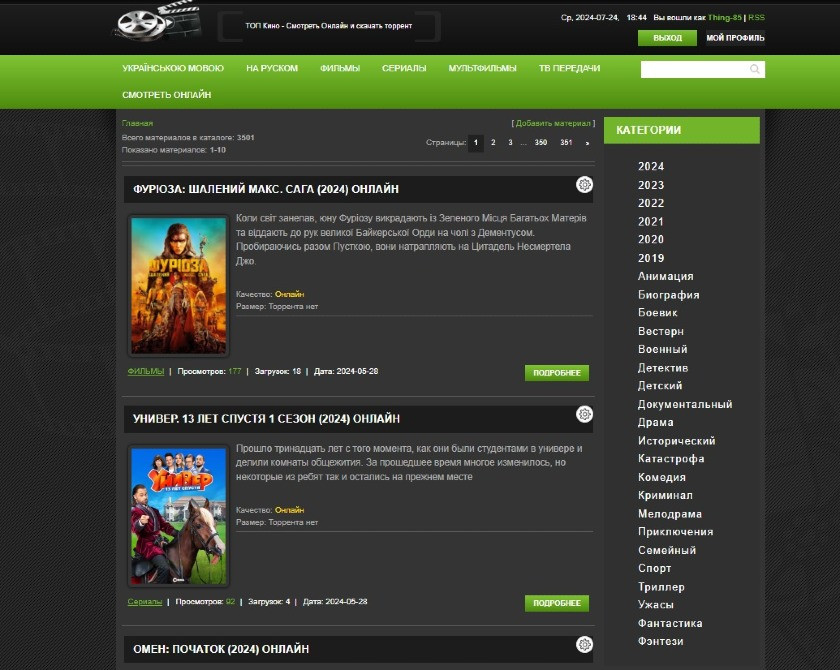Click the search magnifier icon
Image resolution: width=840 pixels, height=670 pixels.
tap(755, 69)
